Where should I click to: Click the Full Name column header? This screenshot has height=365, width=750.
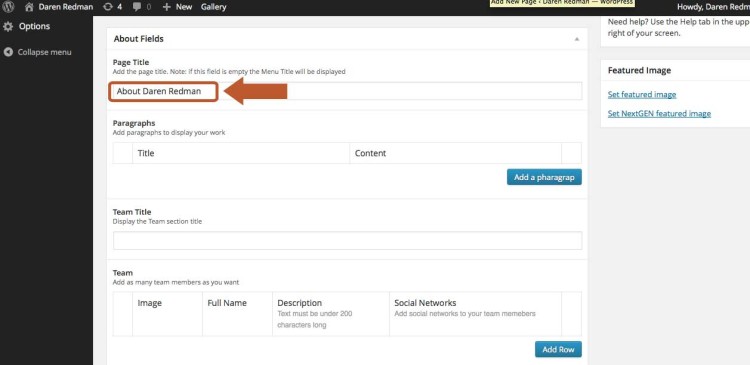click(227, 303)
